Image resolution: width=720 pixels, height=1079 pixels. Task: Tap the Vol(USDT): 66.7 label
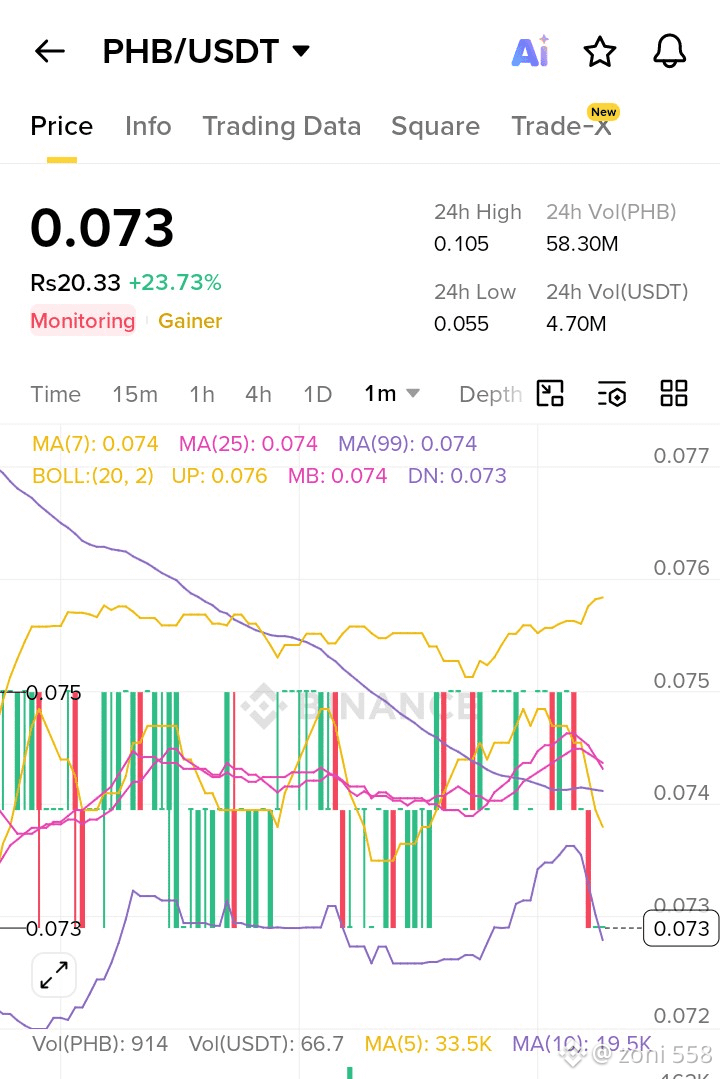click(266, 1044)
